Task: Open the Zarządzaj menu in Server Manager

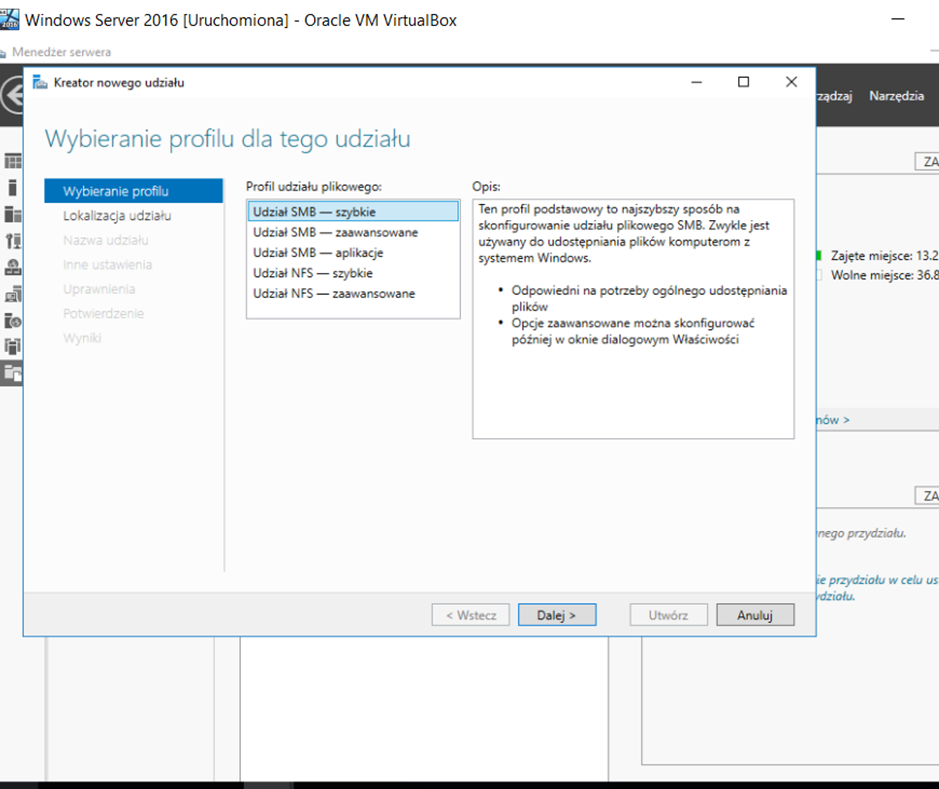Action: [x=834, y=96]
